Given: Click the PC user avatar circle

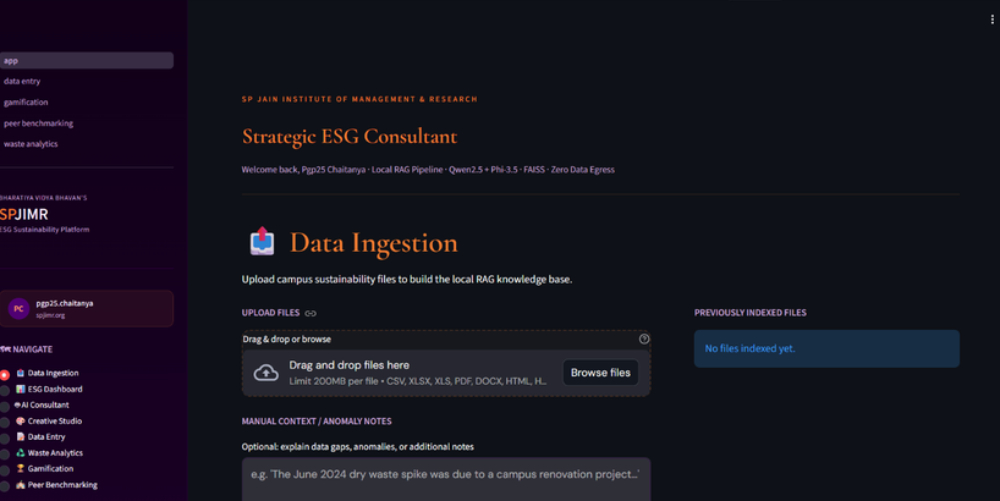Looking at the screenshot, I should [x=18, y=309].
